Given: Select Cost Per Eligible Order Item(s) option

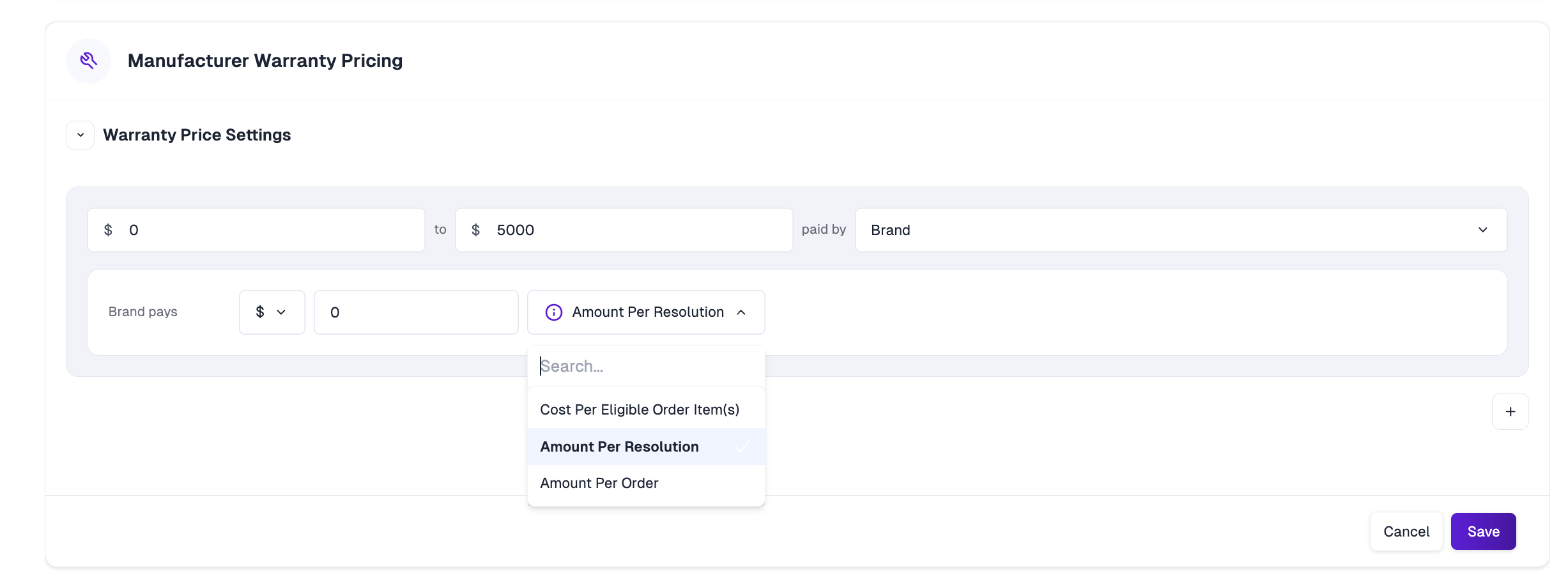Looking at the screenshot, I should point(646,409).
